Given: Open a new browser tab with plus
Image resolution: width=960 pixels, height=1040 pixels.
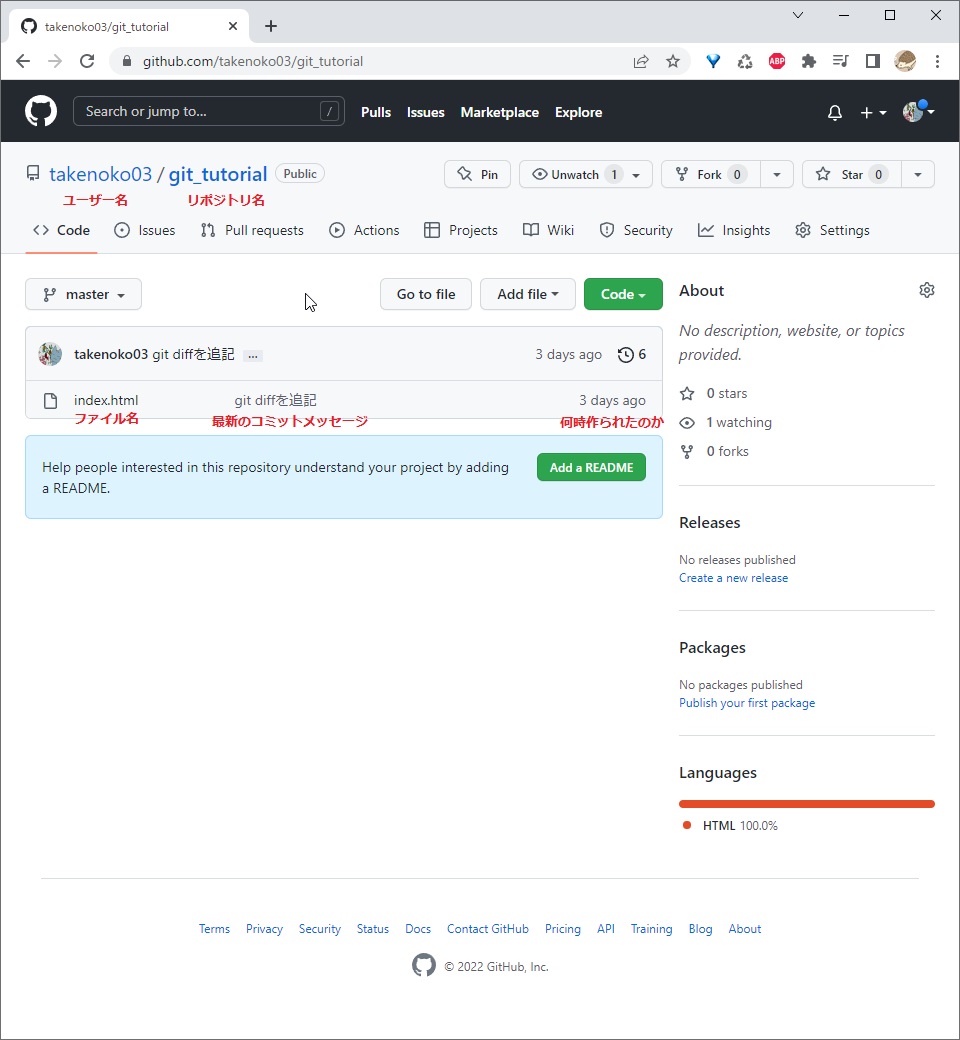Looking at the screenshot, I should pyautogui.click(x=271, y=26).
